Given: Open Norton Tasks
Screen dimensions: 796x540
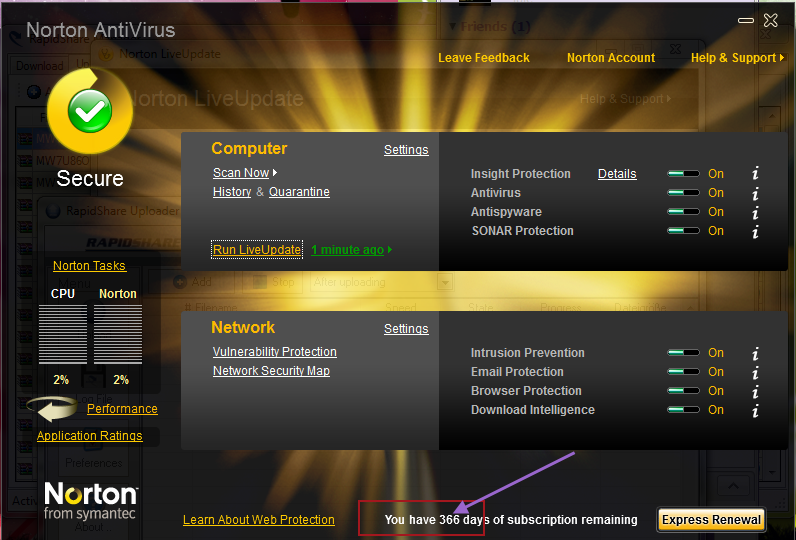Looking at the screenshot, I should click(89, 265).
